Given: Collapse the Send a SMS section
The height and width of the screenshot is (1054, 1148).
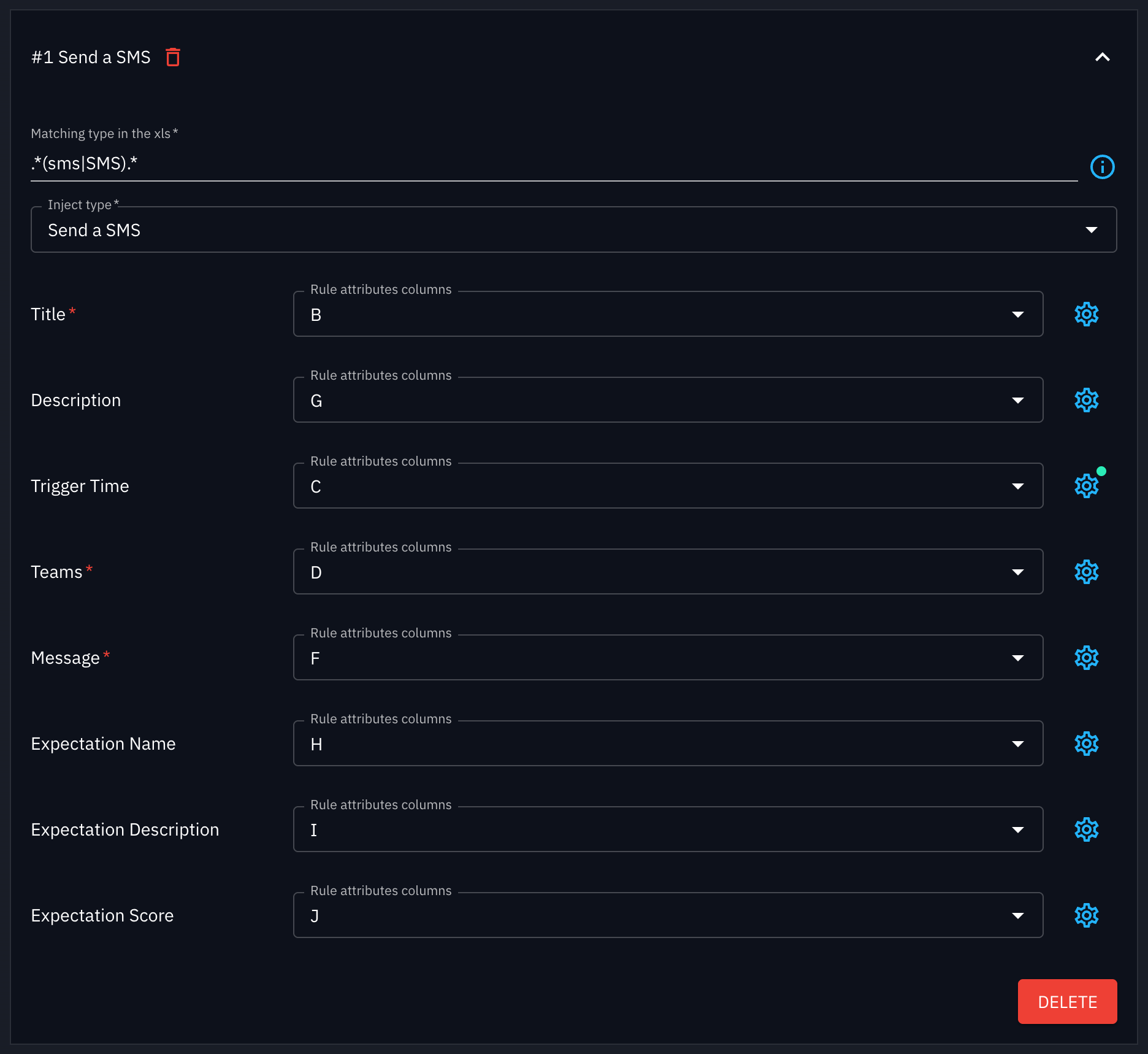Looking at the screenshot, I should click(x=1102, y=56).
